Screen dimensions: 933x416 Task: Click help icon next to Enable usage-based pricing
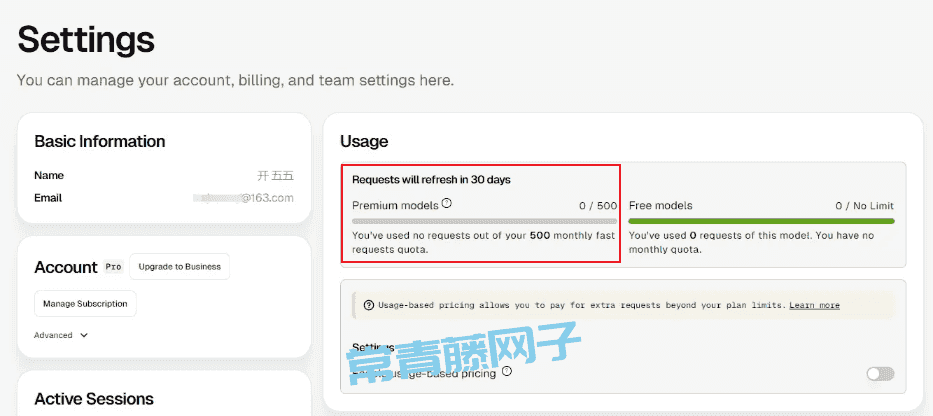pyautogui.click(x=506, y=371)
